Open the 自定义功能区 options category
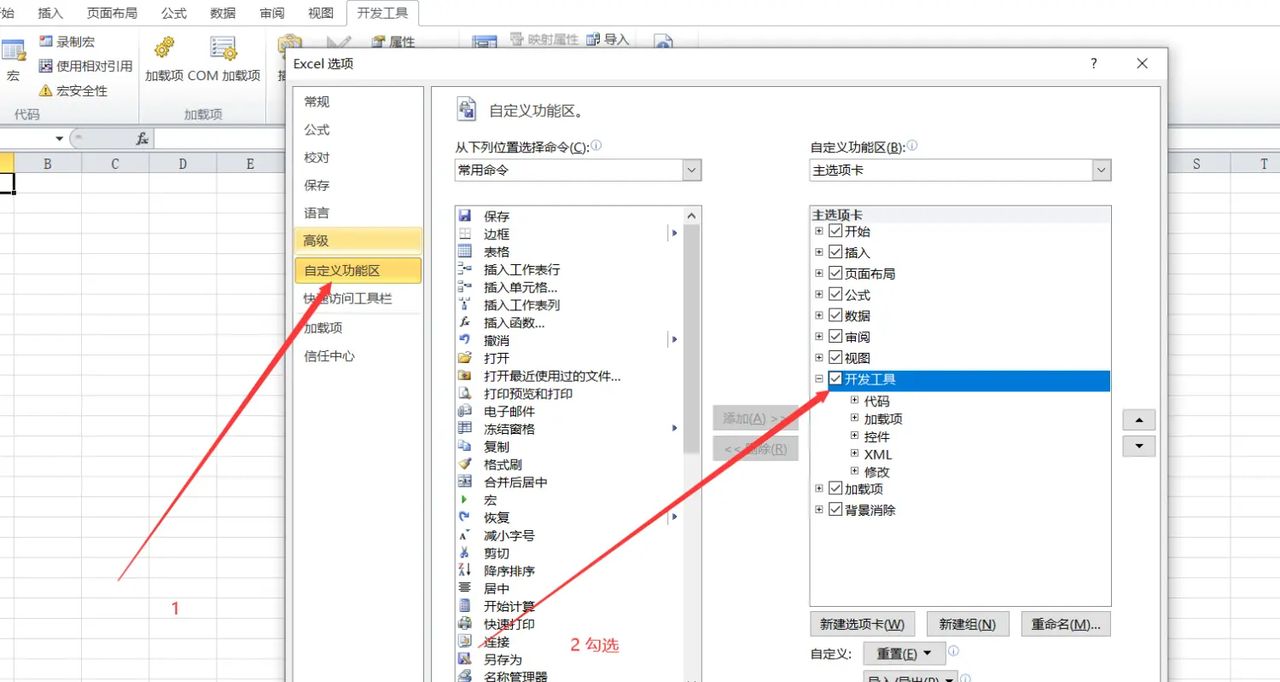 click(x=359, y=270)
